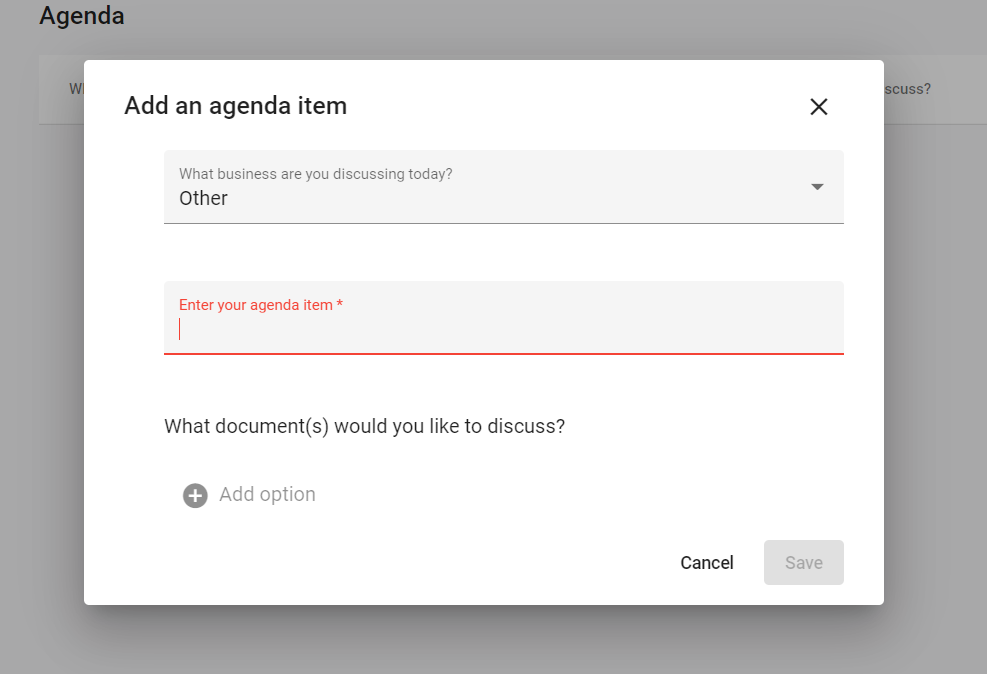This screenshot has width=987, height=674.
Task: Click the Agenda page heading behind dialog
Action: (82, 16)
